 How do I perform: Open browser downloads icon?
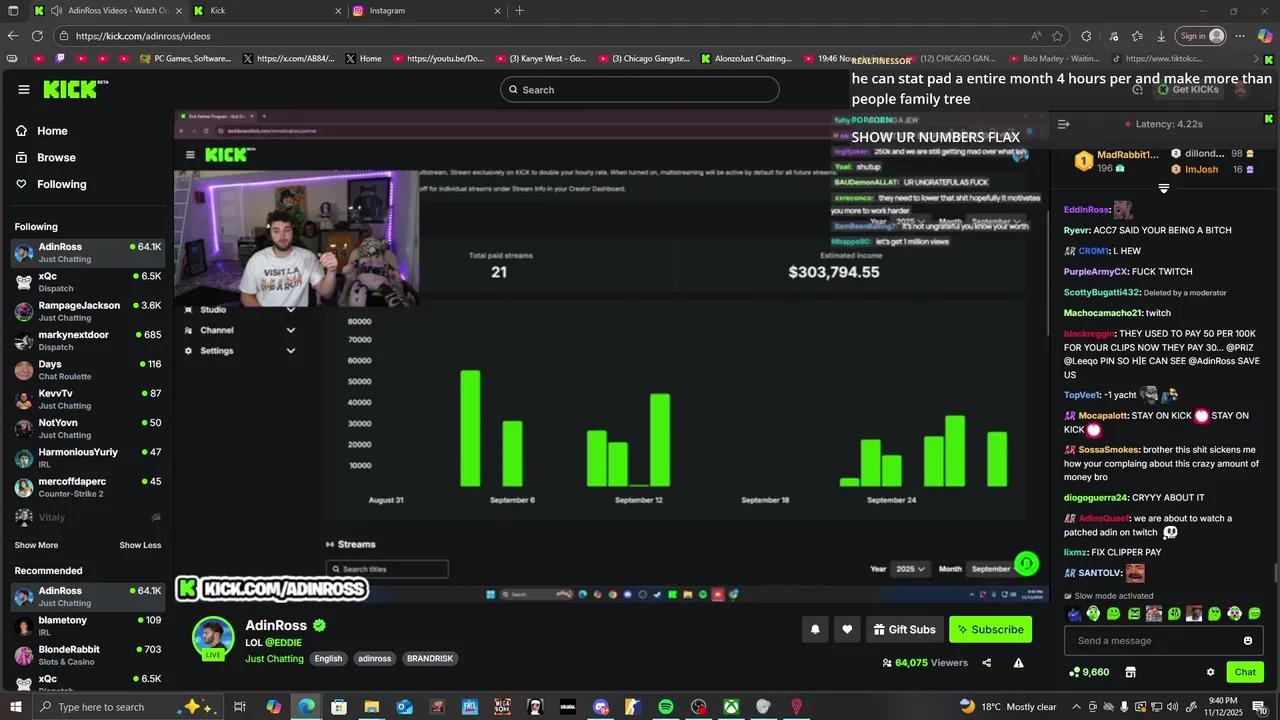click(x=1161, y=36)
